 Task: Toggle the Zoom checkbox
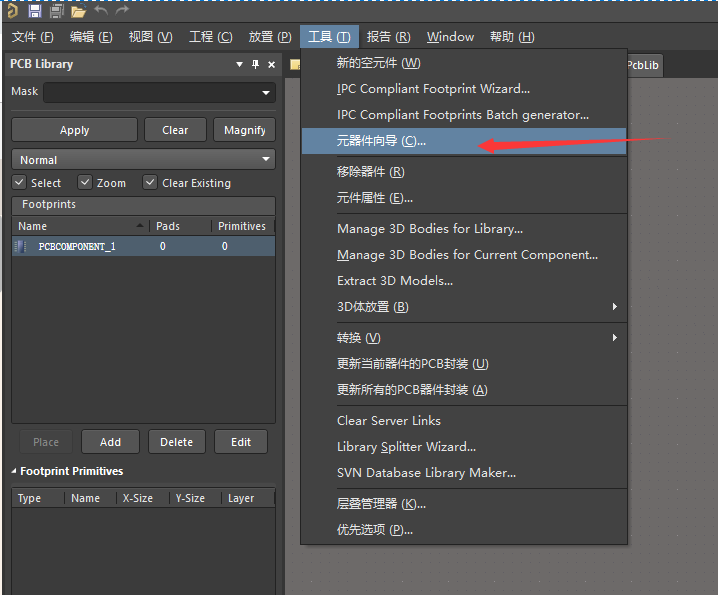click(85, 182)
